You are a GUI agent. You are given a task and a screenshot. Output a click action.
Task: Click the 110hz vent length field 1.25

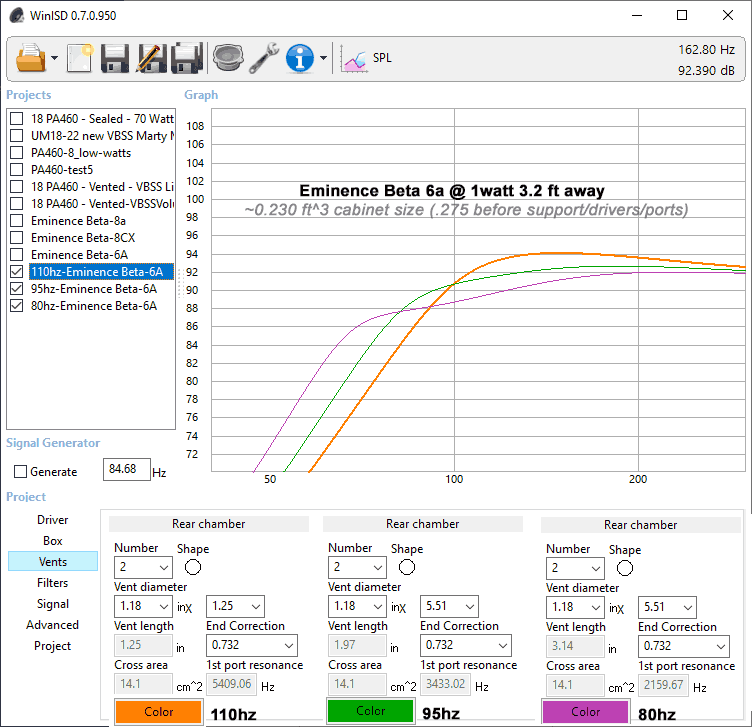tap(143, 645)
